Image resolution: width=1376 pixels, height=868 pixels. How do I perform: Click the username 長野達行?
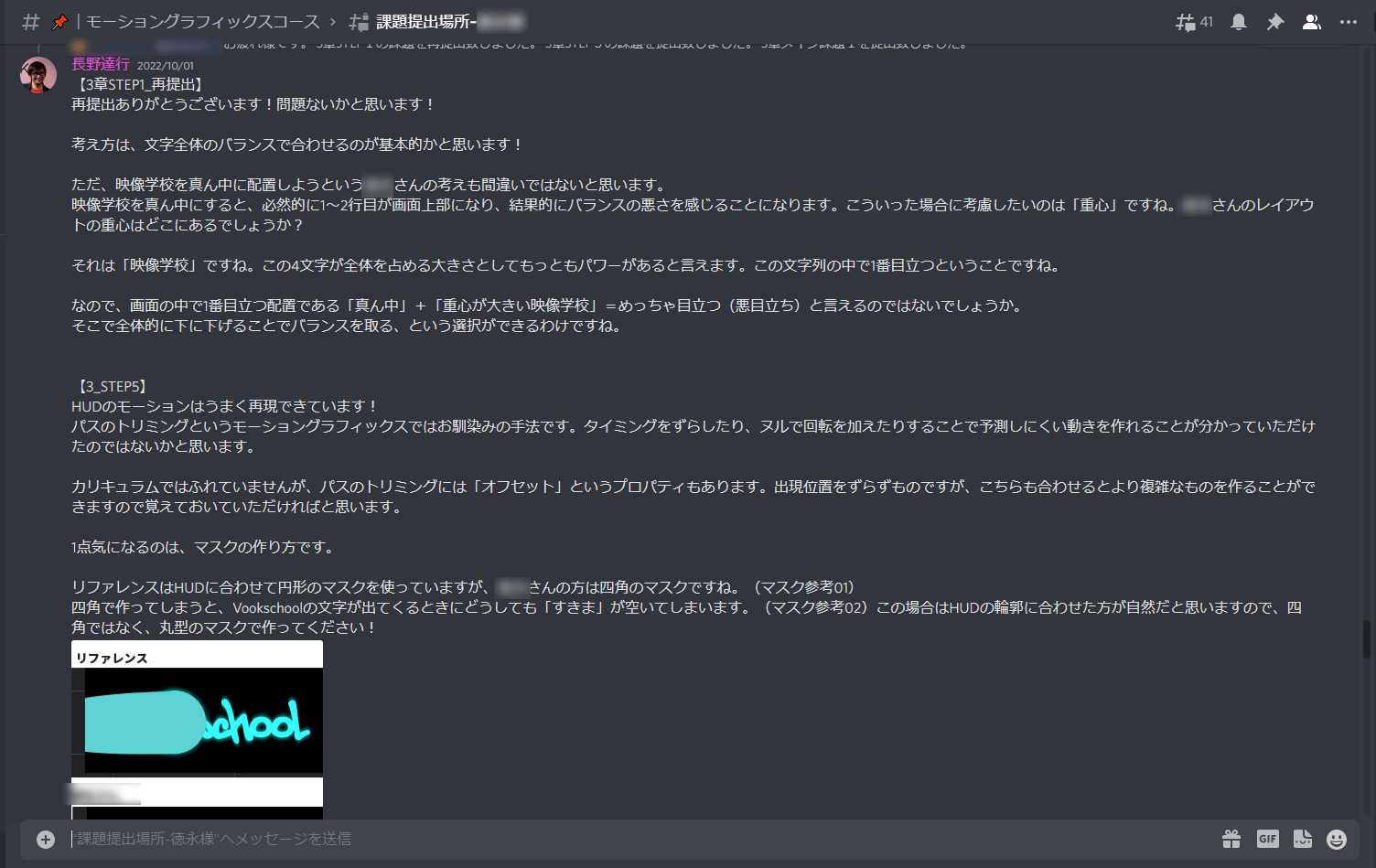click(101, 64)
